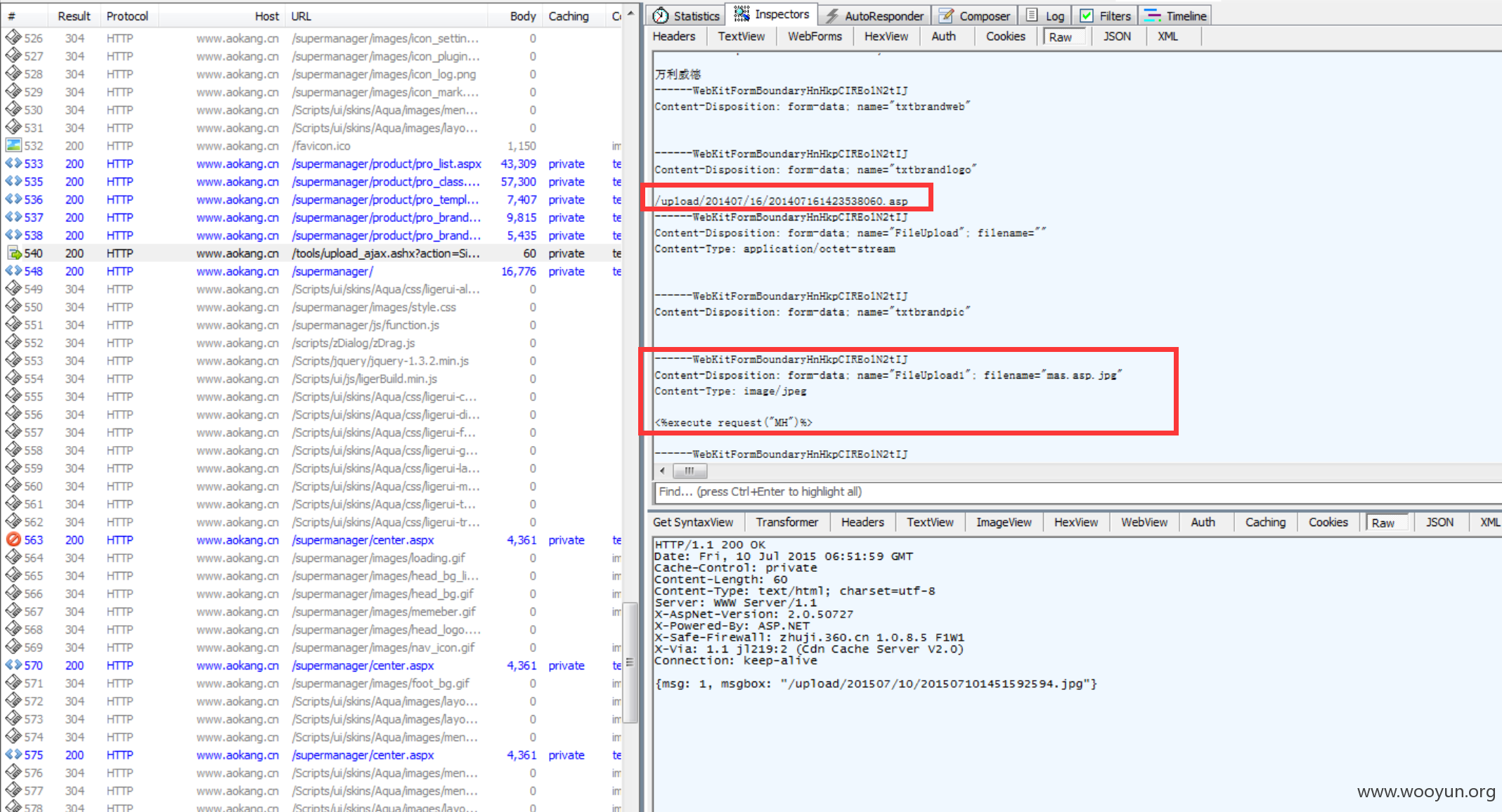
Task: Click the Statistics clock icon
Action: (661, 15)
